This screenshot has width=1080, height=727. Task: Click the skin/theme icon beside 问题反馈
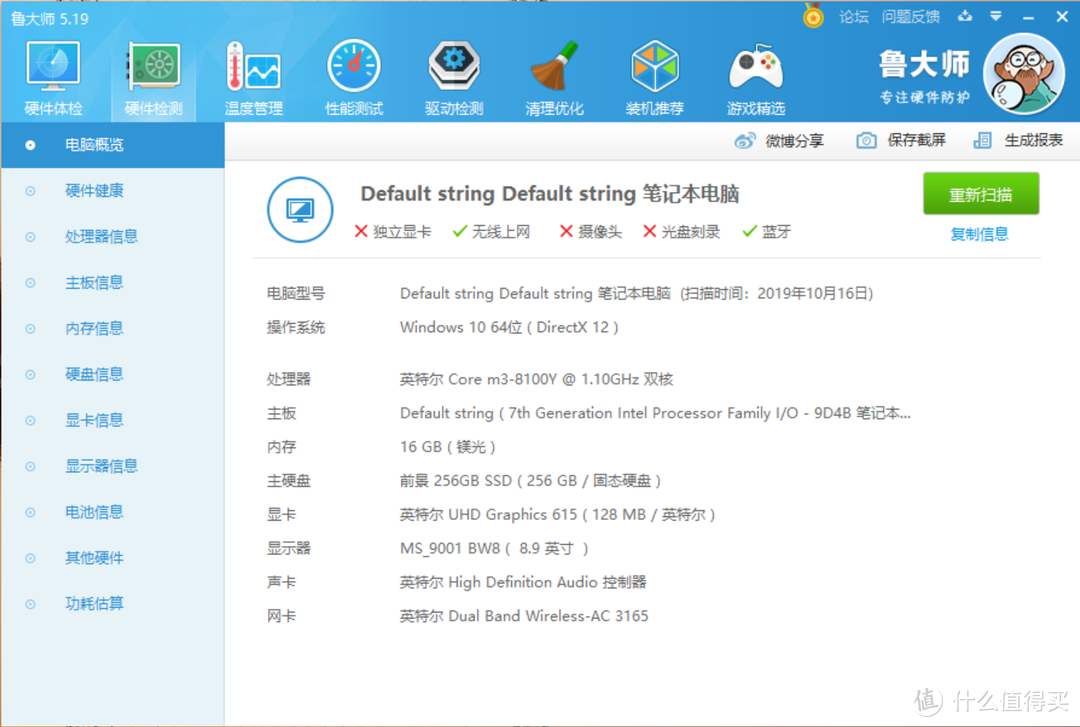click(x=965, y=16)
